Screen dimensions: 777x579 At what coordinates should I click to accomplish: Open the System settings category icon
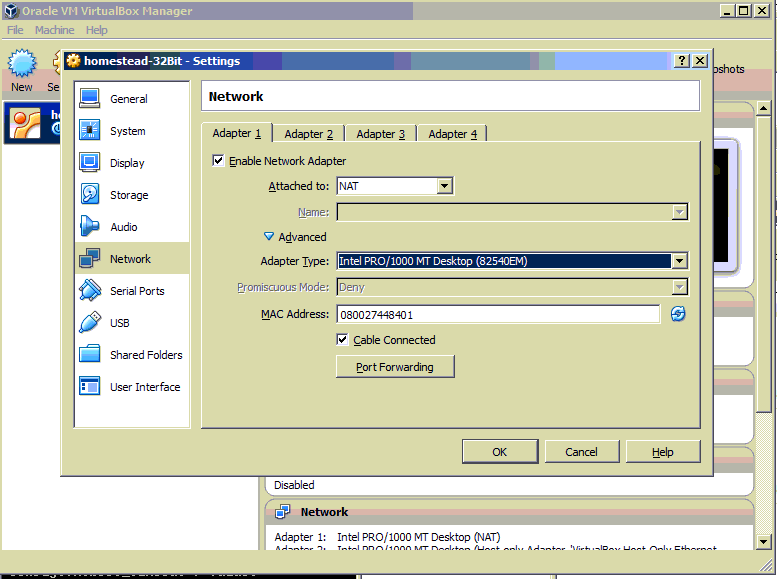[90, 130]
